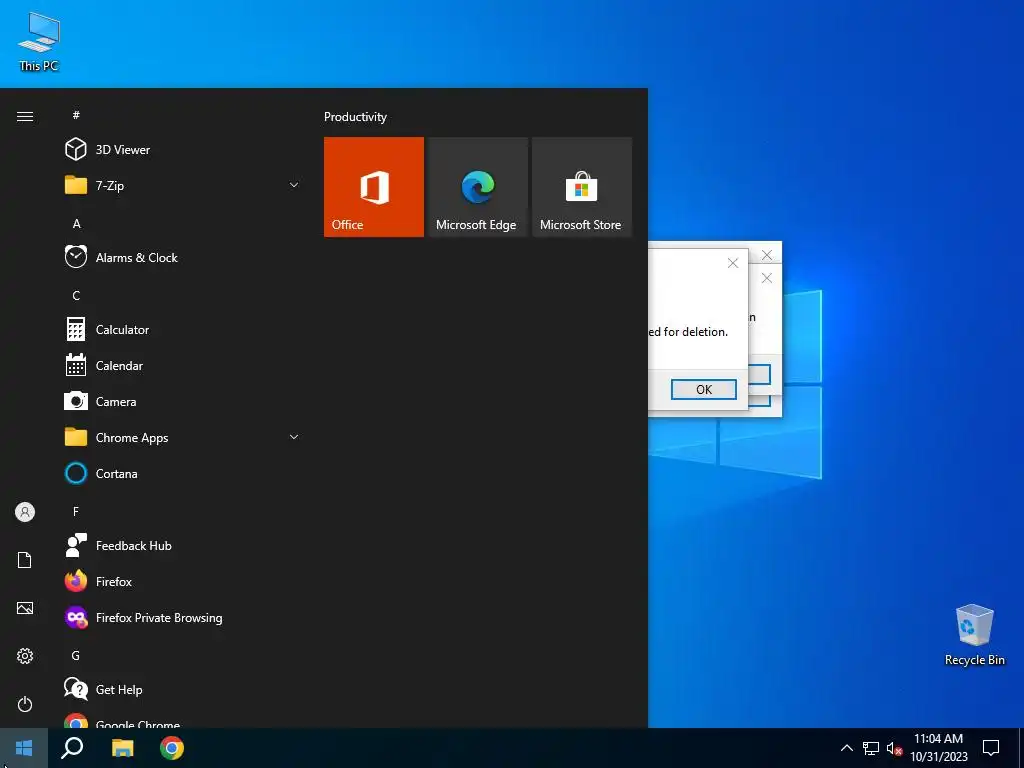The height and width of the screenshot is (768, 1024).
Task: Open the user account icon in Start
Action: point(25,512)
